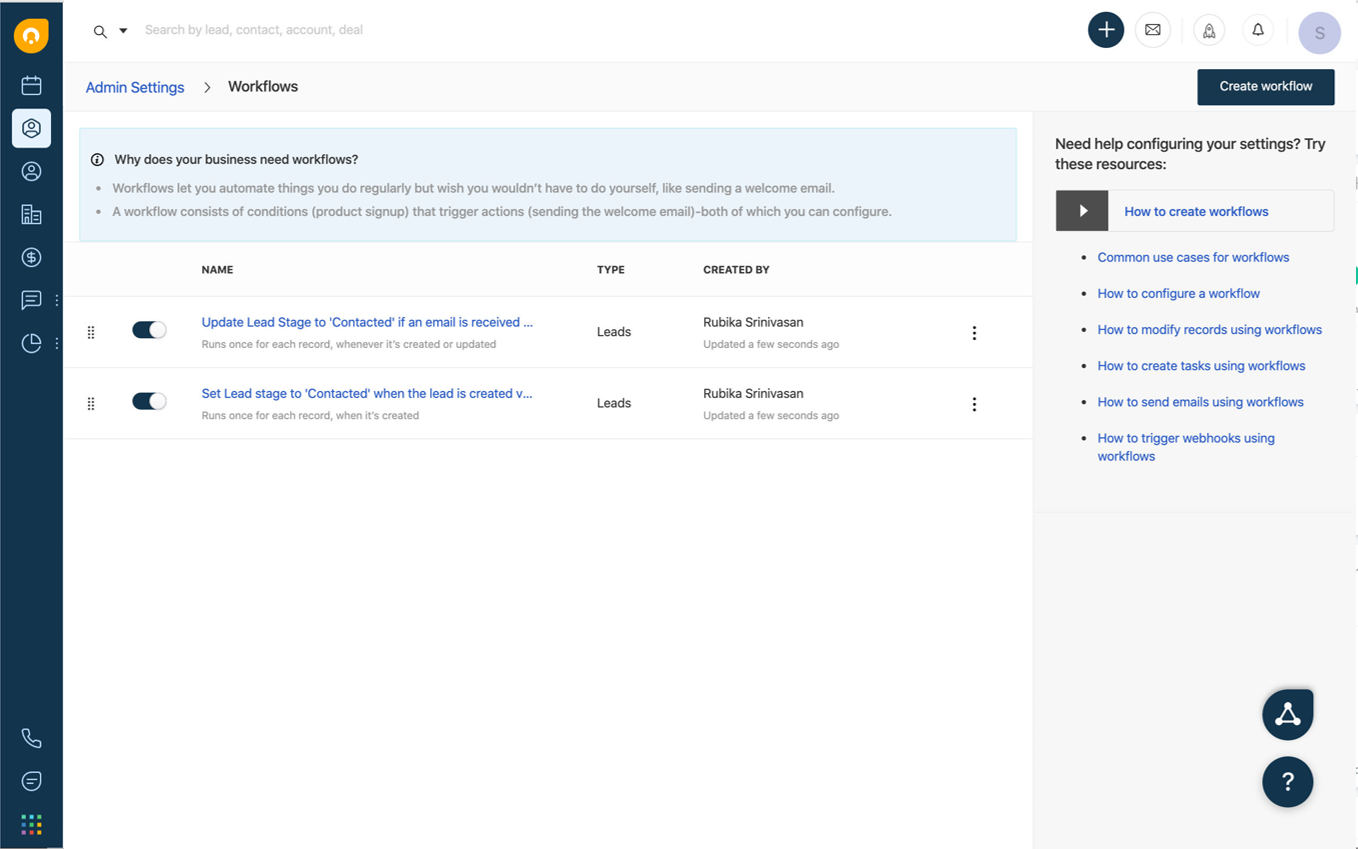Image resolution: width=1358 pixels, height=849 pixels.
Task: Open the reports pie chart icon
Action: [x=31, y=344]
